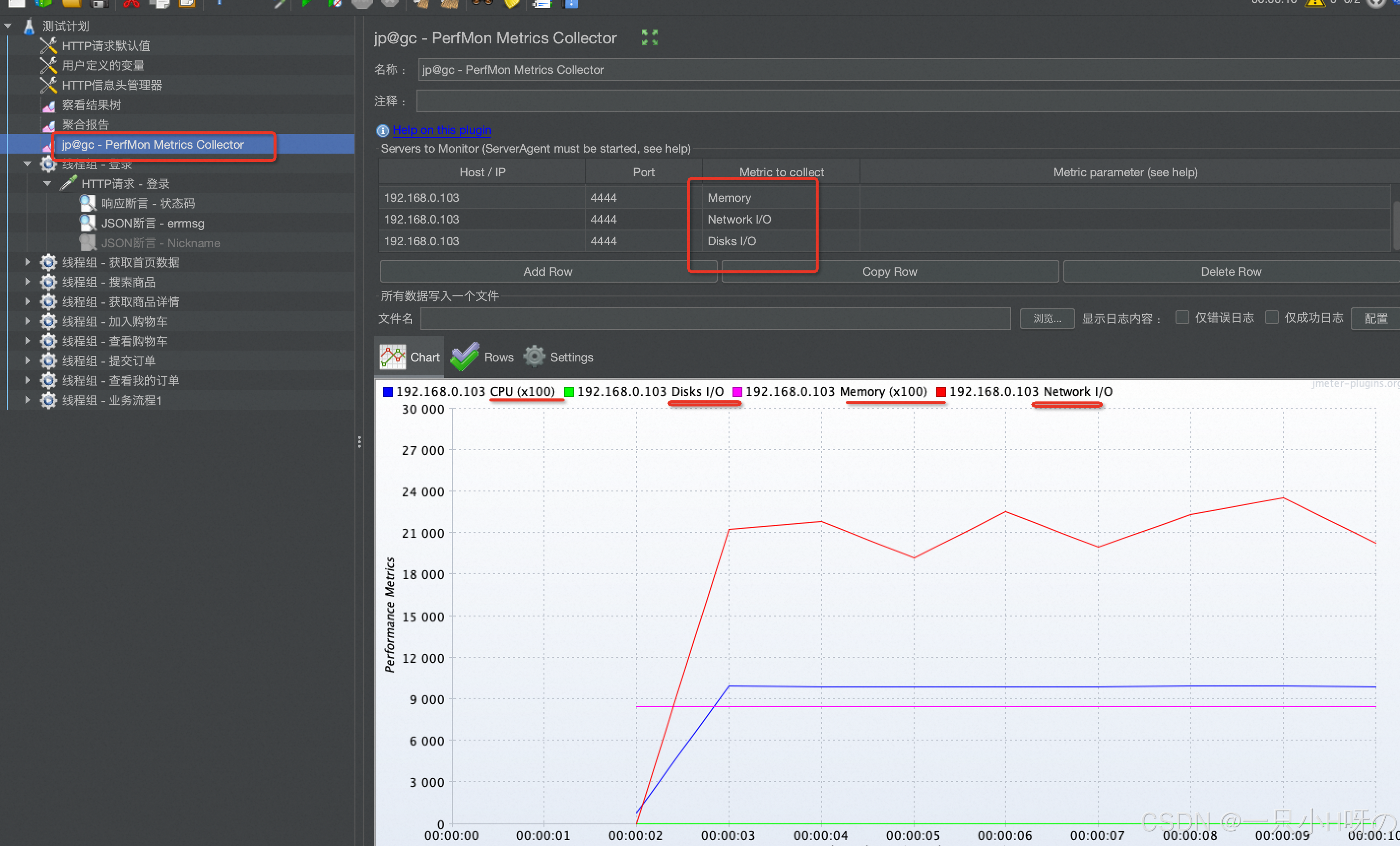Viewport: 1400px width, 846px height.
Task: Open the Settings tab
Action: (559, 357)
